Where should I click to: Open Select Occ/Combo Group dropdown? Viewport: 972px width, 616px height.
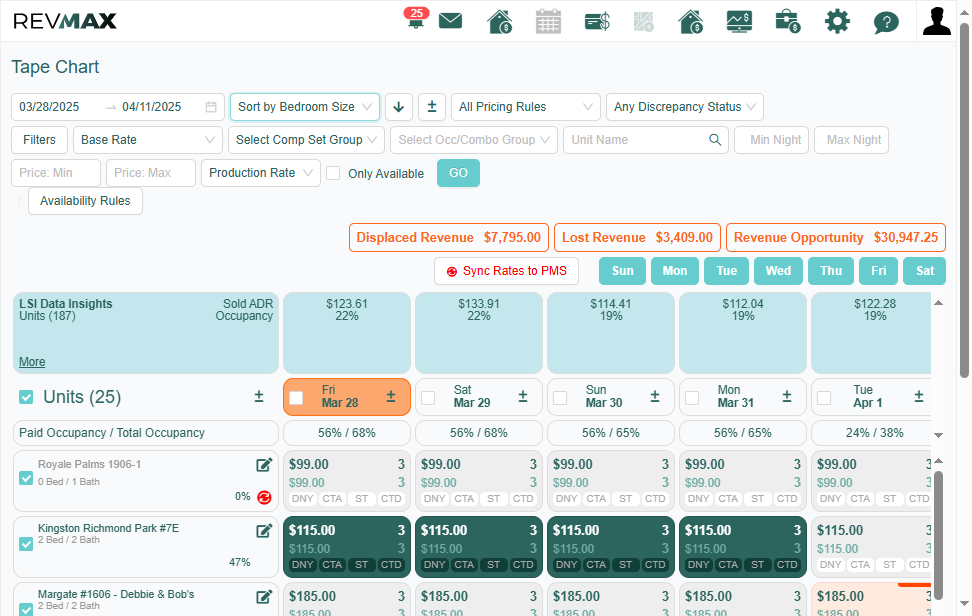pyautogui.click(x=474, y=139)
